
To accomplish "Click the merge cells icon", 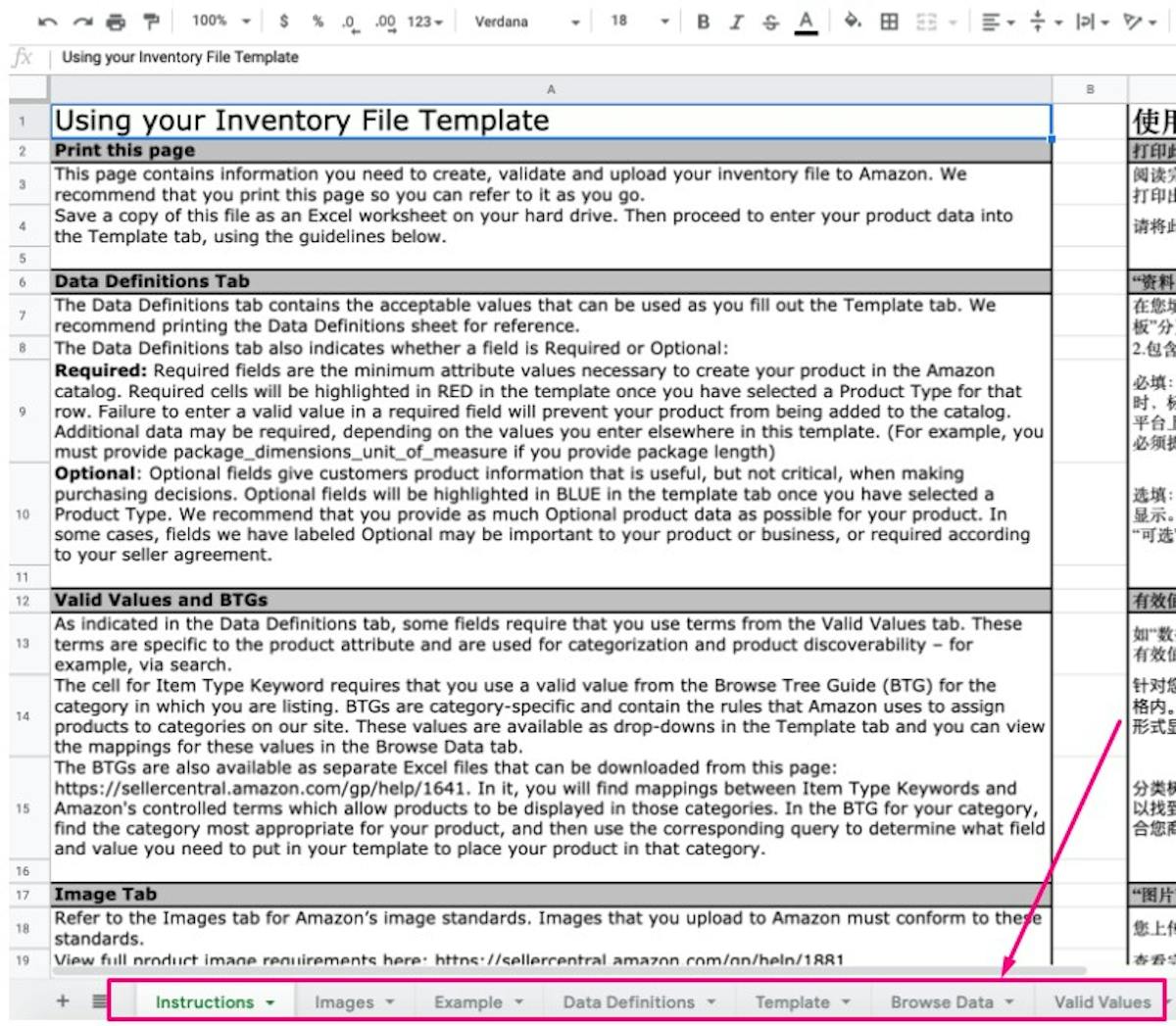I will 926,22.
